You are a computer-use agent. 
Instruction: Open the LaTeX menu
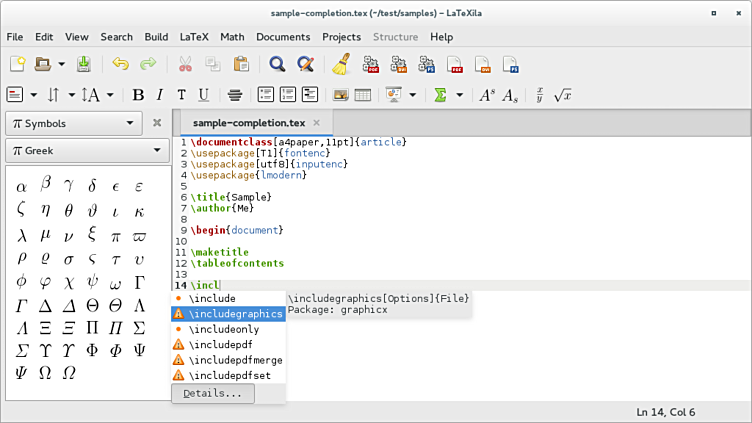pos(194,37)
